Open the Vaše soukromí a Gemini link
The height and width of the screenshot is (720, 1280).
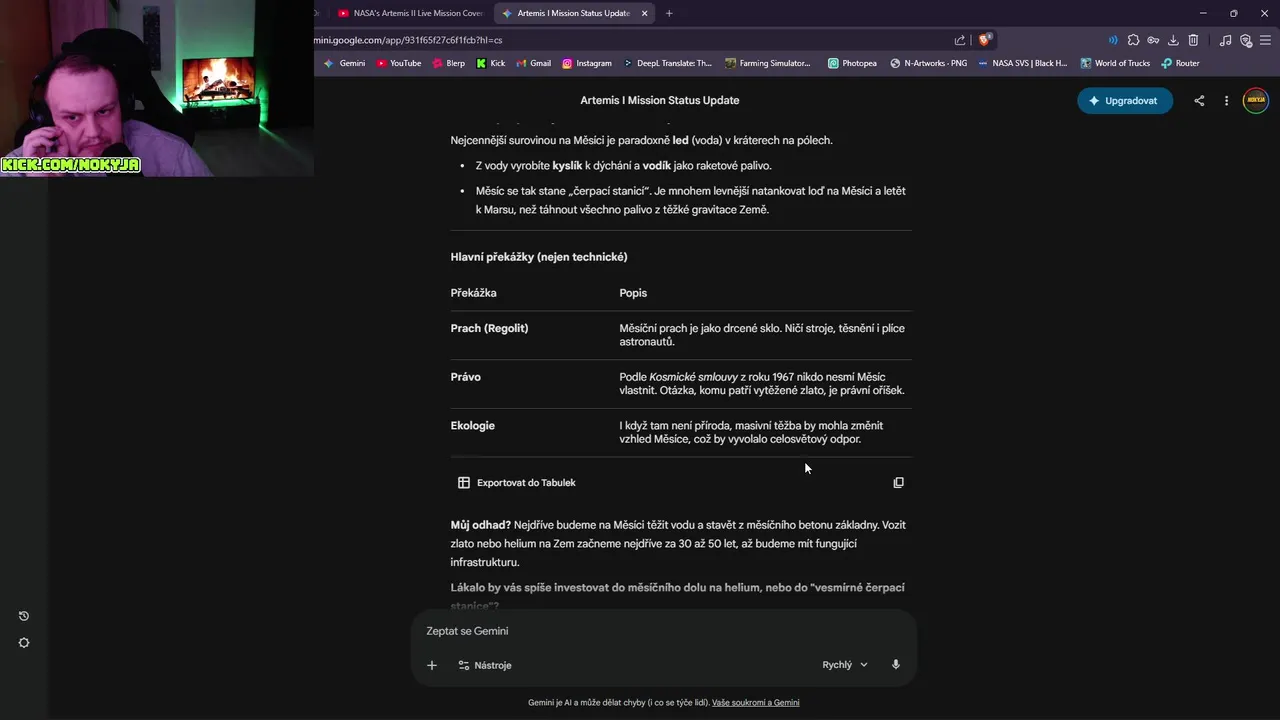(755, 703)
